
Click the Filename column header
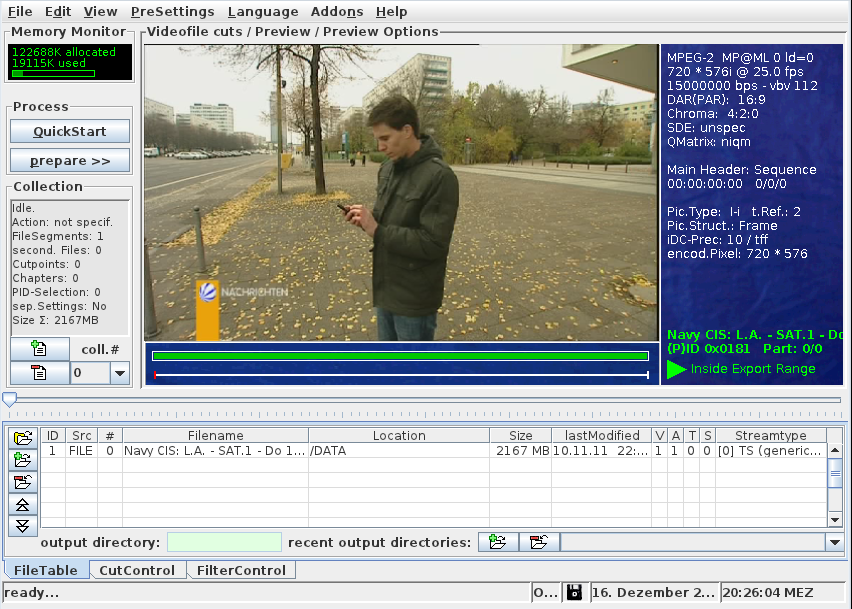point(216,436)
